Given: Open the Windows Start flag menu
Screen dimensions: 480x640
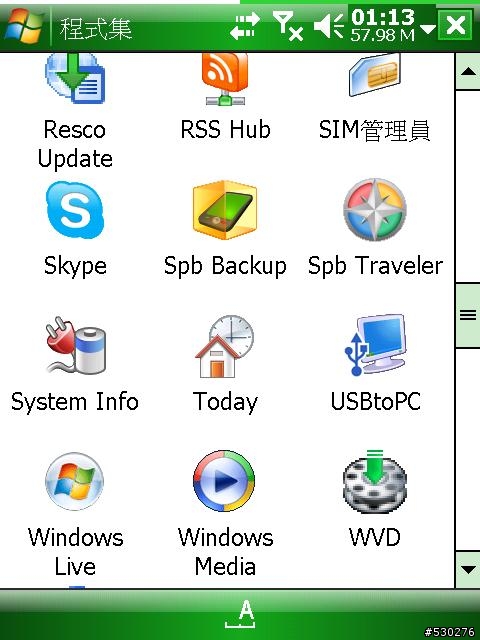Looking at the screenshot, I should pyautogui.click(x=24, y=26).
